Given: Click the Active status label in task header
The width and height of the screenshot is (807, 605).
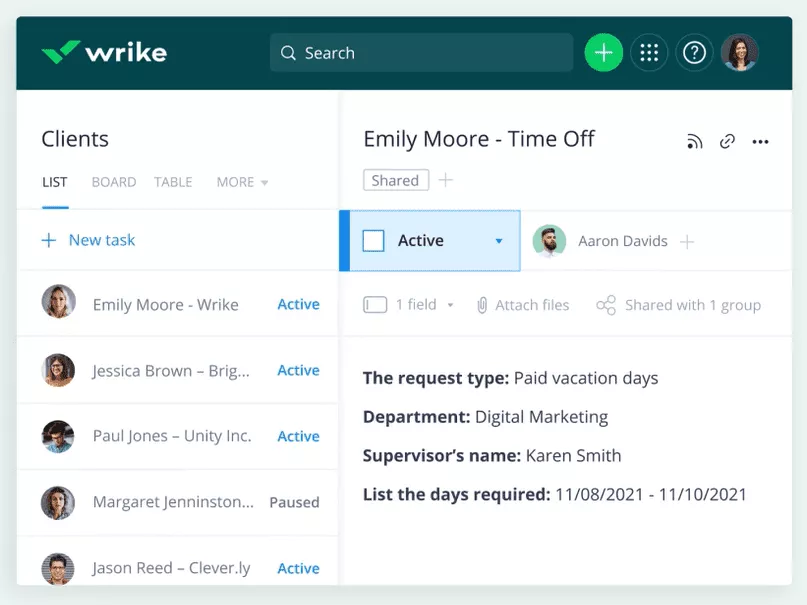Looking at the screenshot, I should 420,240.
